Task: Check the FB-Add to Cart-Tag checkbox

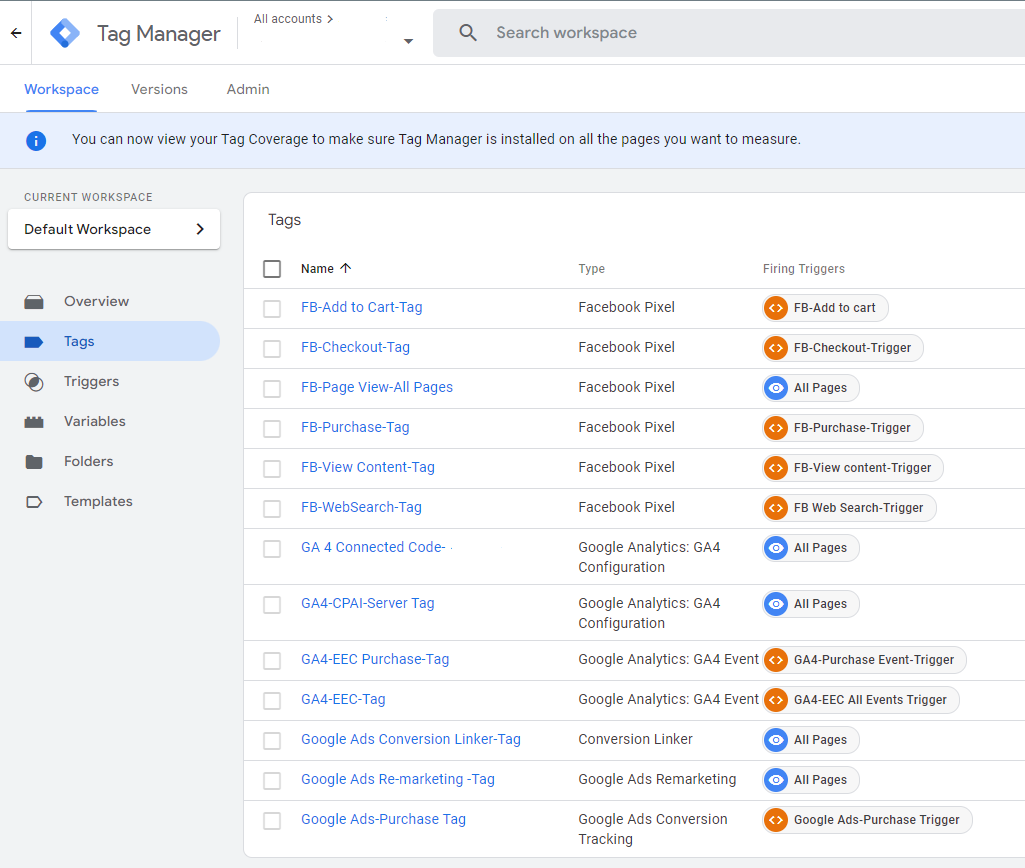Action: [272, 309]
